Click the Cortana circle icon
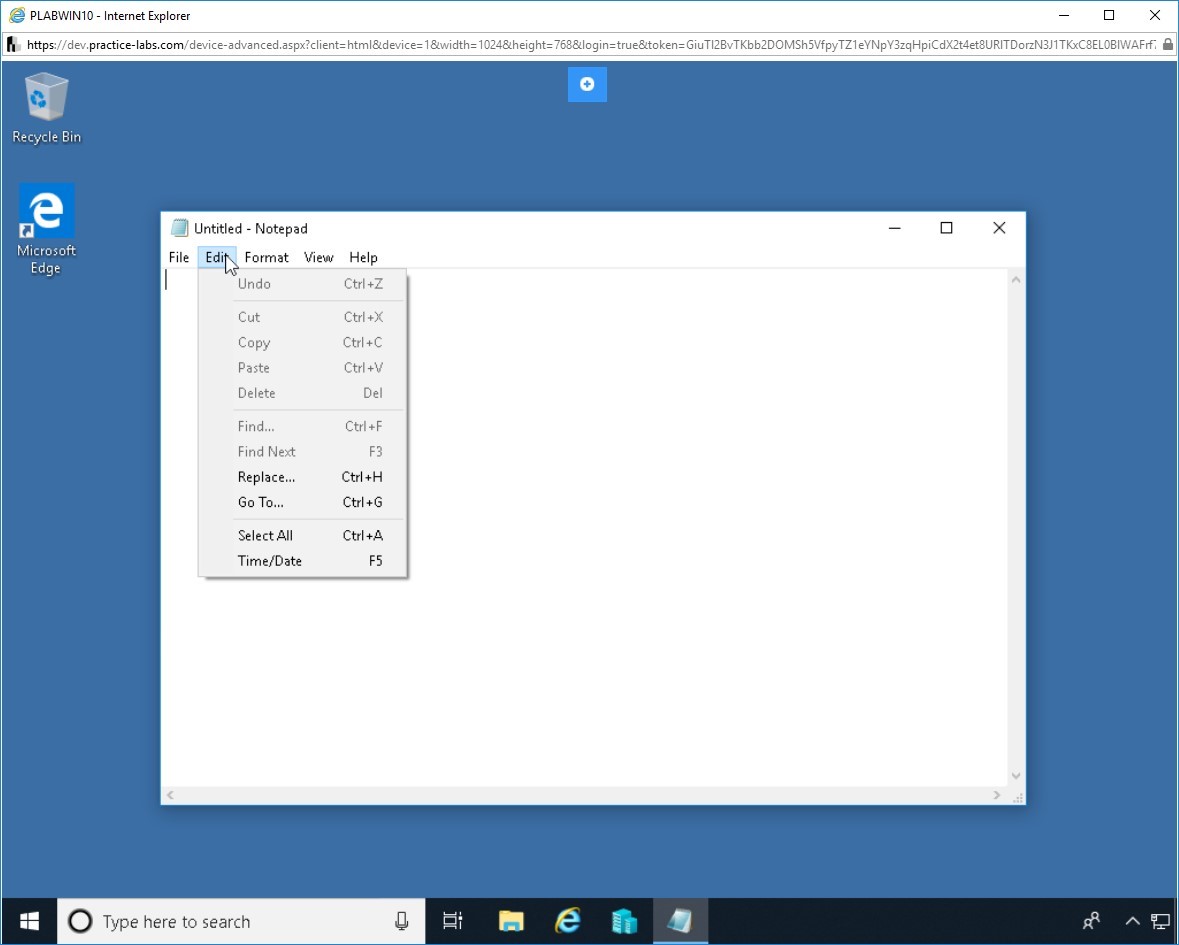This screenshot has height=945, width=1179. coord(80,921)
